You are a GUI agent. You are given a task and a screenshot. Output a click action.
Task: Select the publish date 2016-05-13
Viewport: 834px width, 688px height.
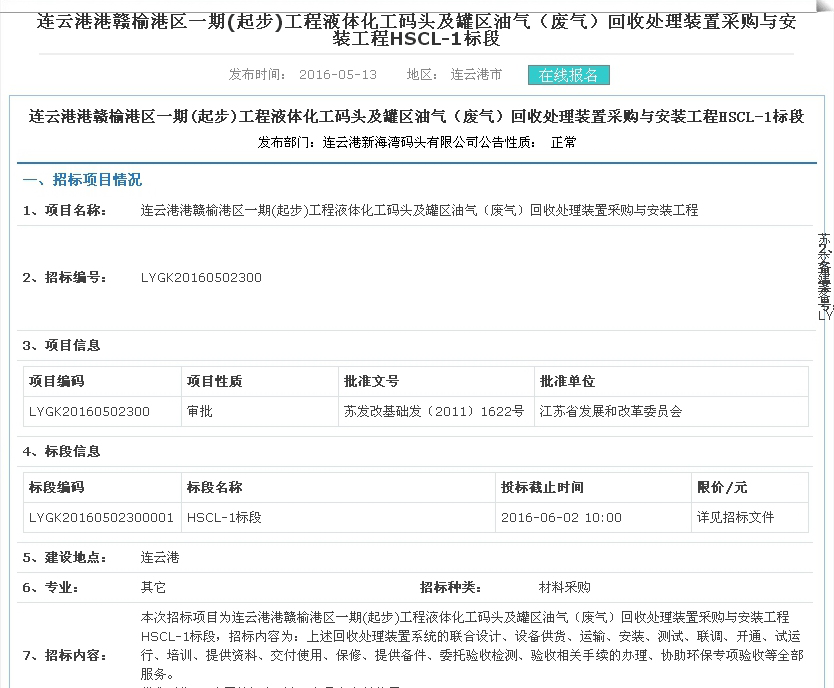(338, 74)
